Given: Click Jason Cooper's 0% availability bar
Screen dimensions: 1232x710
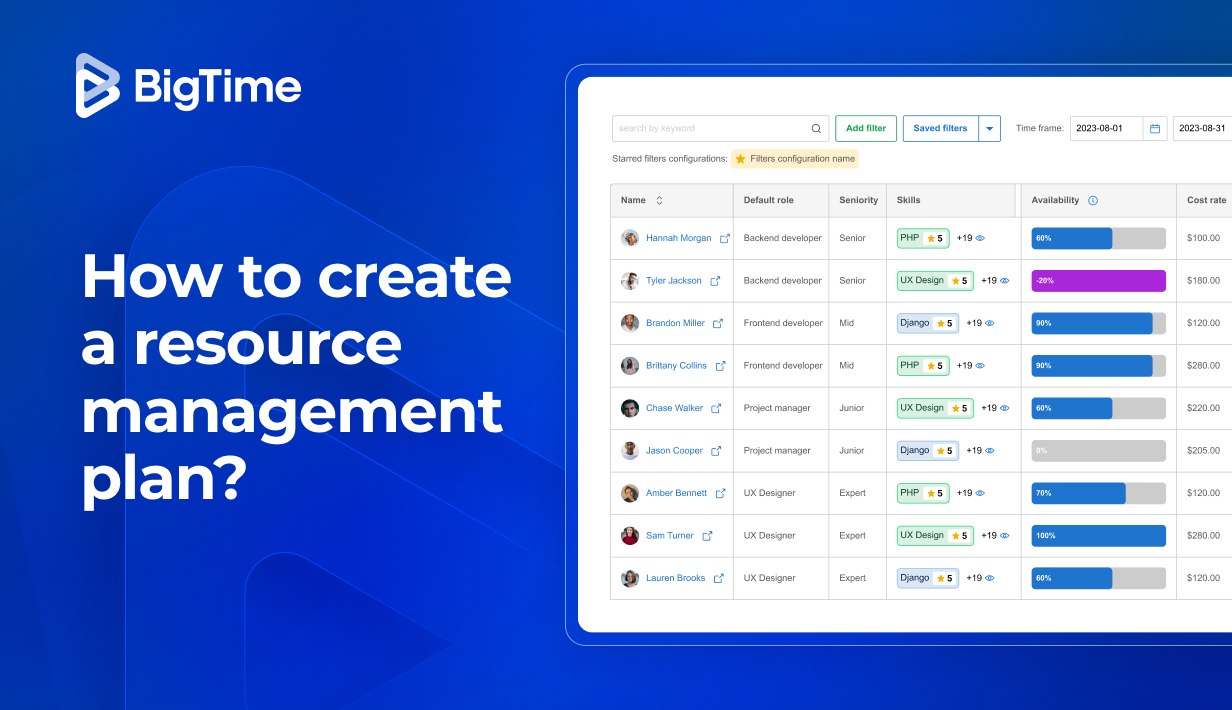Looking at the screenshot, I should pos(1099,451).
